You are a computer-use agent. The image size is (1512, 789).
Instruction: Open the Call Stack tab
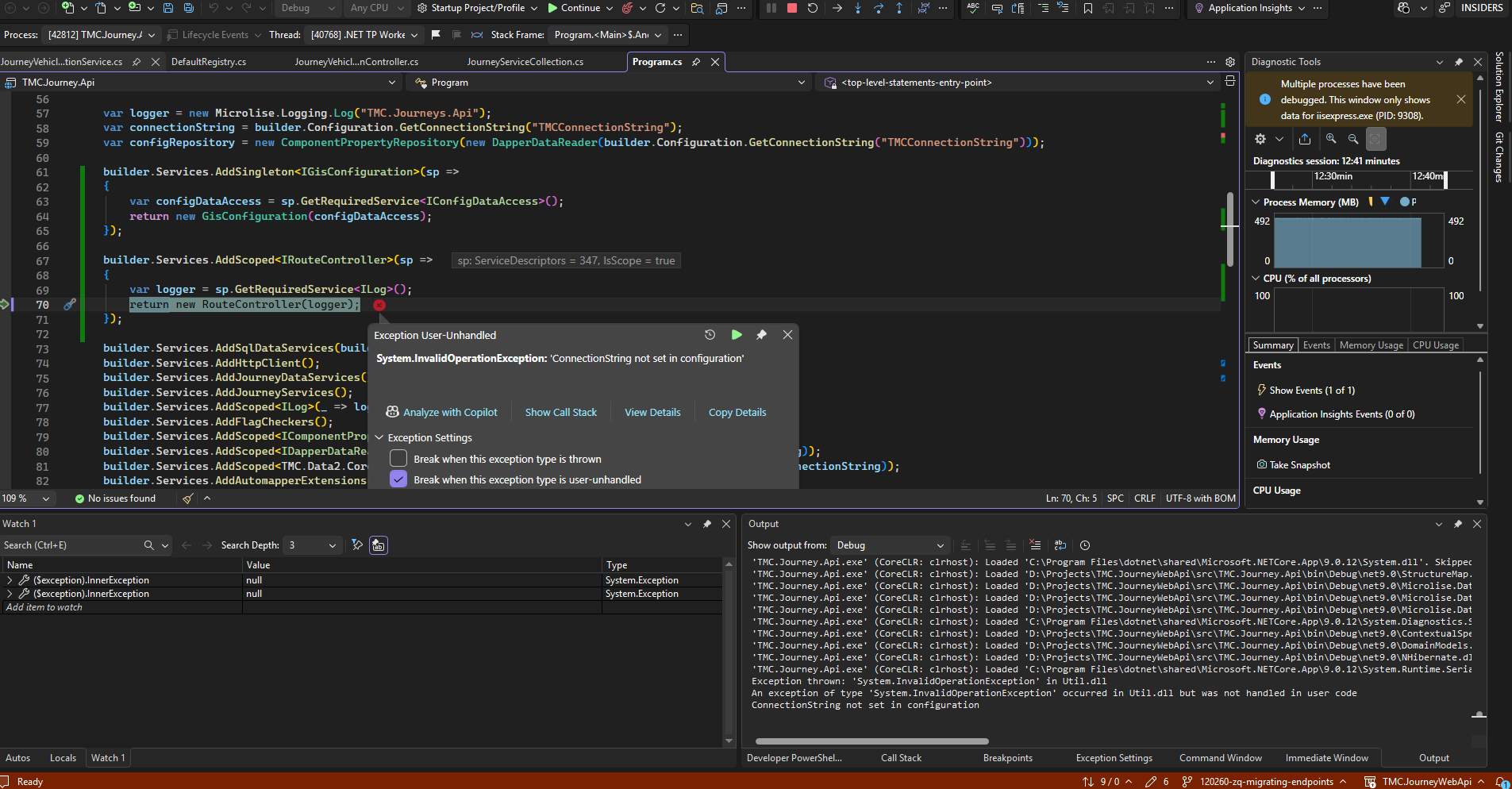point(901,758)
